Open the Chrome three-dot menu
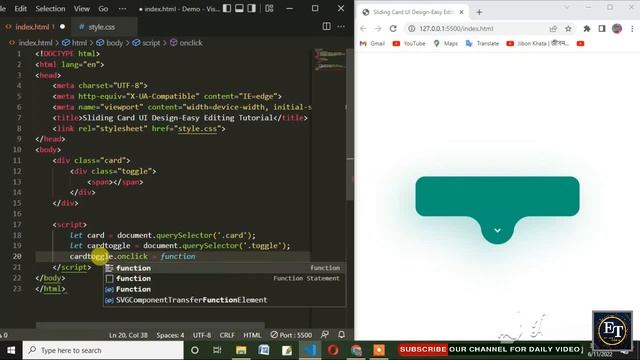The image size is (640, 360). tap(632, 29)
